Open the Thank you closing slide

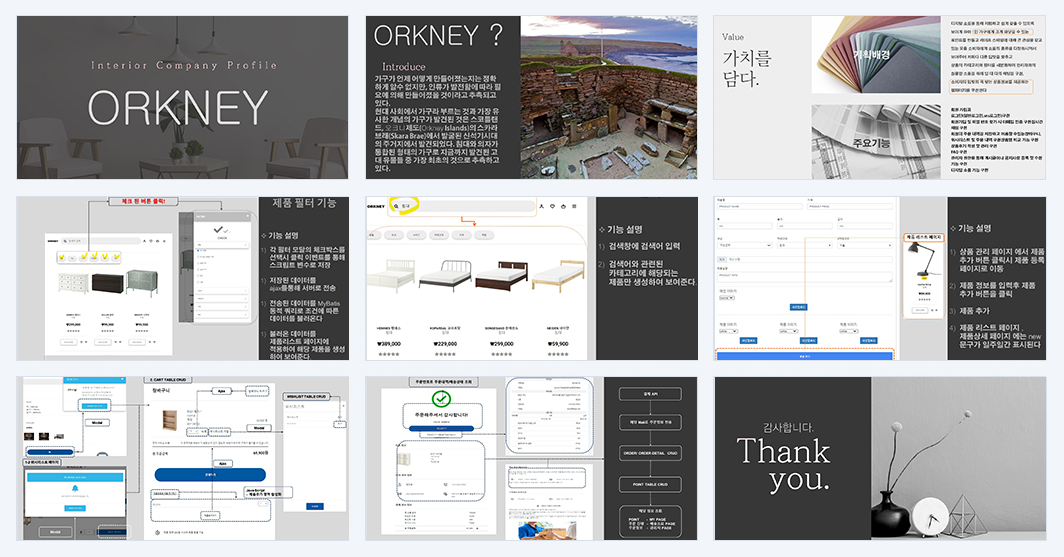(880, 459)
